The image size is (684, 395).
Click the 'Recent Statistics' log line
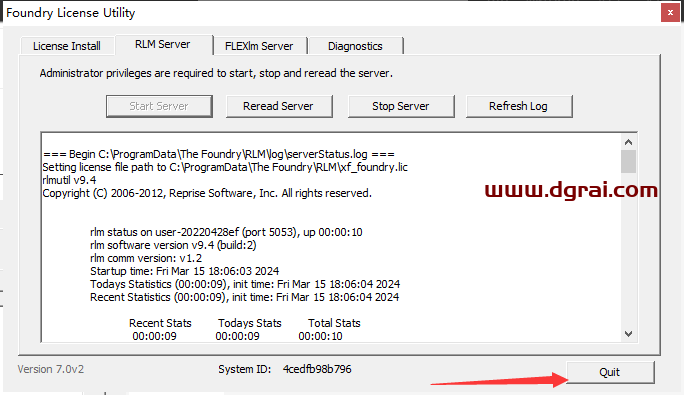(x=244, y=297)
